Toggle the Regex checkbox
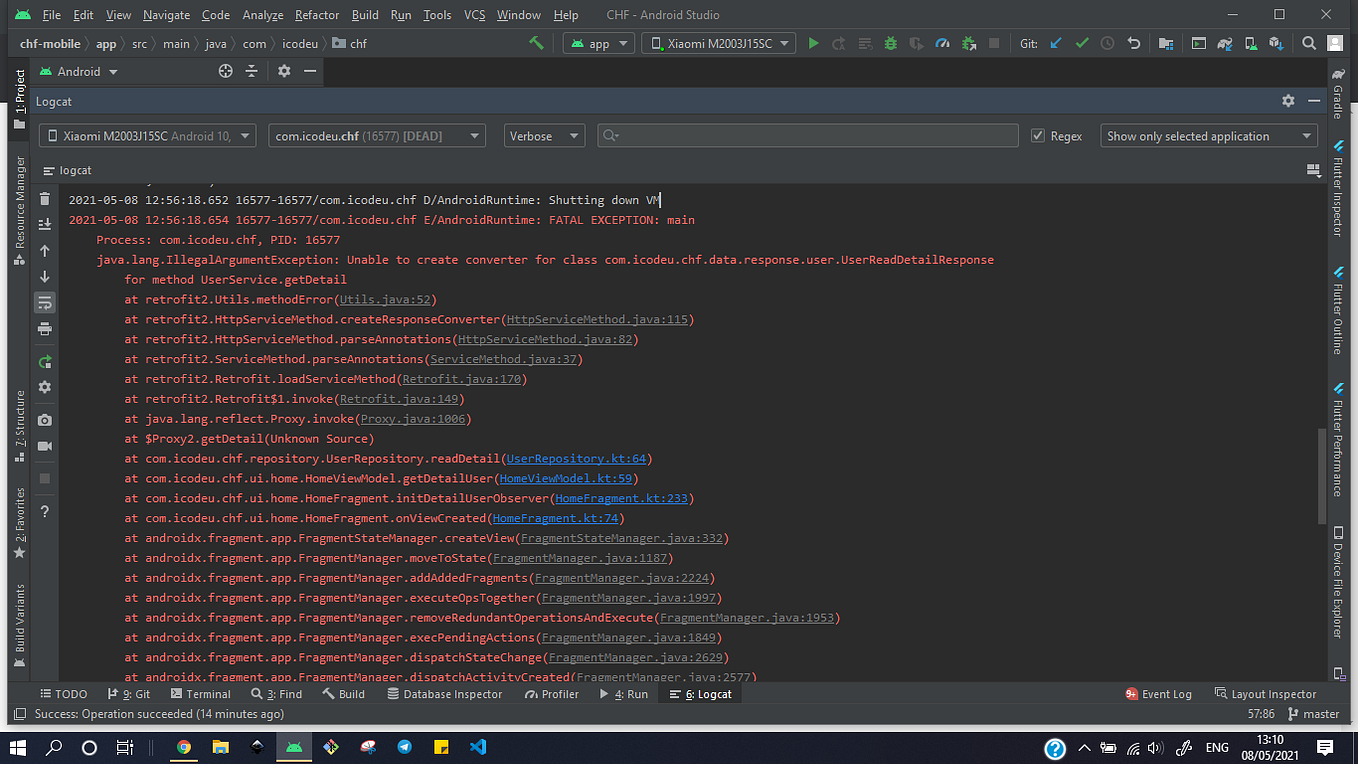The width and height of the screenshot is (1358, 764). pos(1038,136)
